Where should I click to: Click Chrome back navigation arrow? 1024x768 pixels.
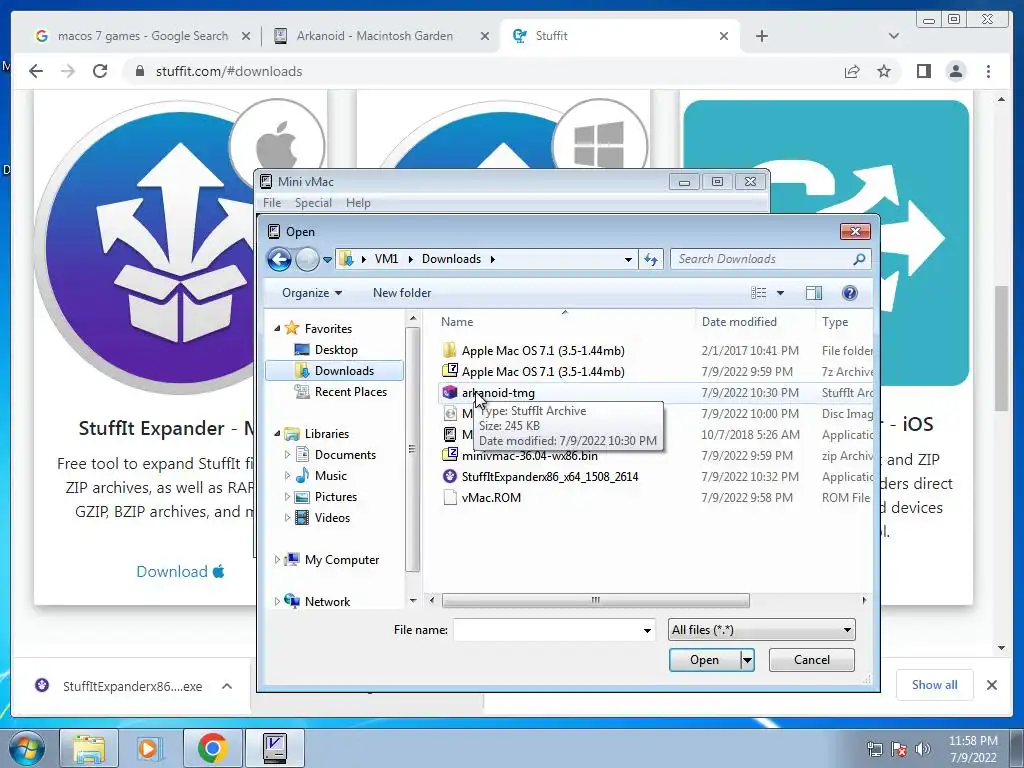[36, 71]
